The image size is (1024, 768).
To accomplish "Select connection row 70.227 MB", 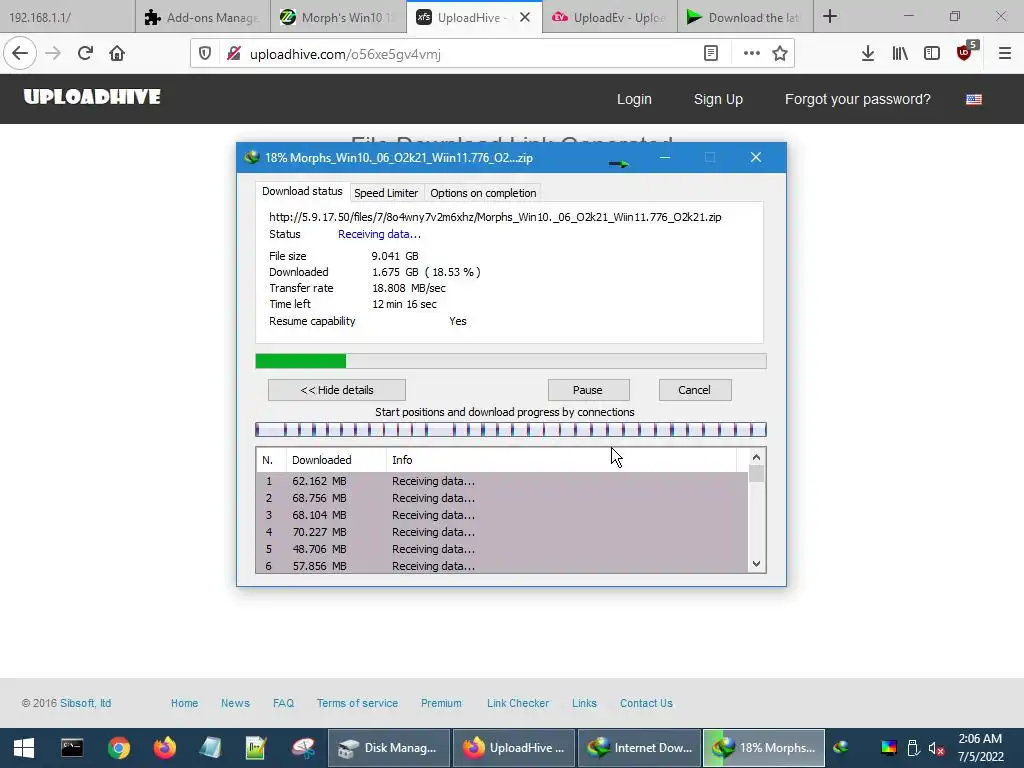I will click(x=502, y=532).
